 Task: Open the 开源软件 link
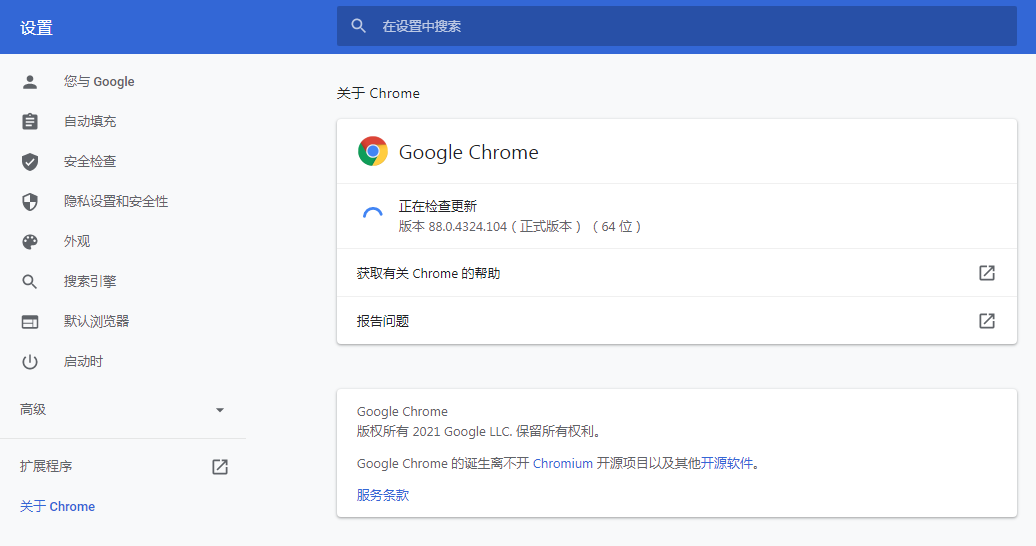[728, 464]
